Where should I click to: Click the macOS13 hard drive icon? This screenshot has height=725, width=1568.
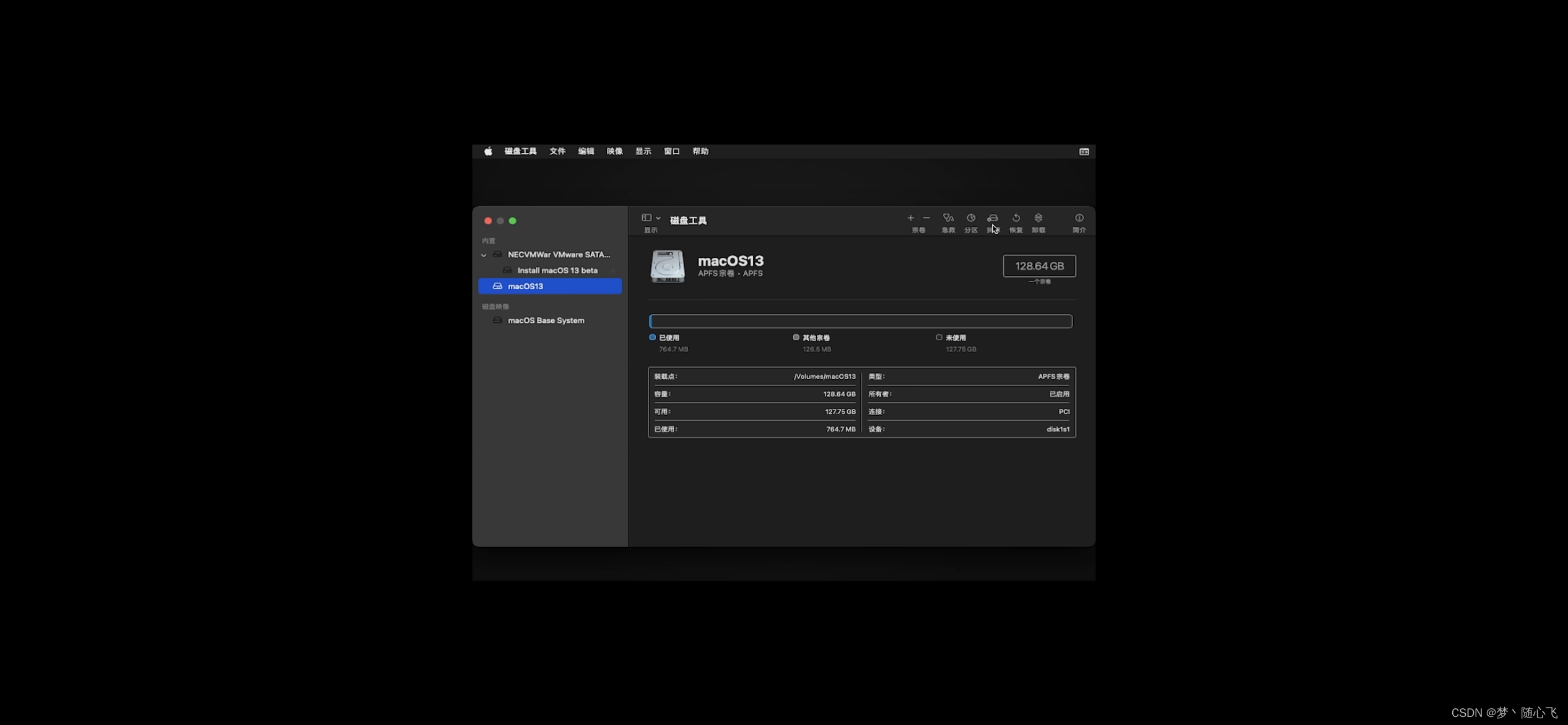tap(668, 266)
